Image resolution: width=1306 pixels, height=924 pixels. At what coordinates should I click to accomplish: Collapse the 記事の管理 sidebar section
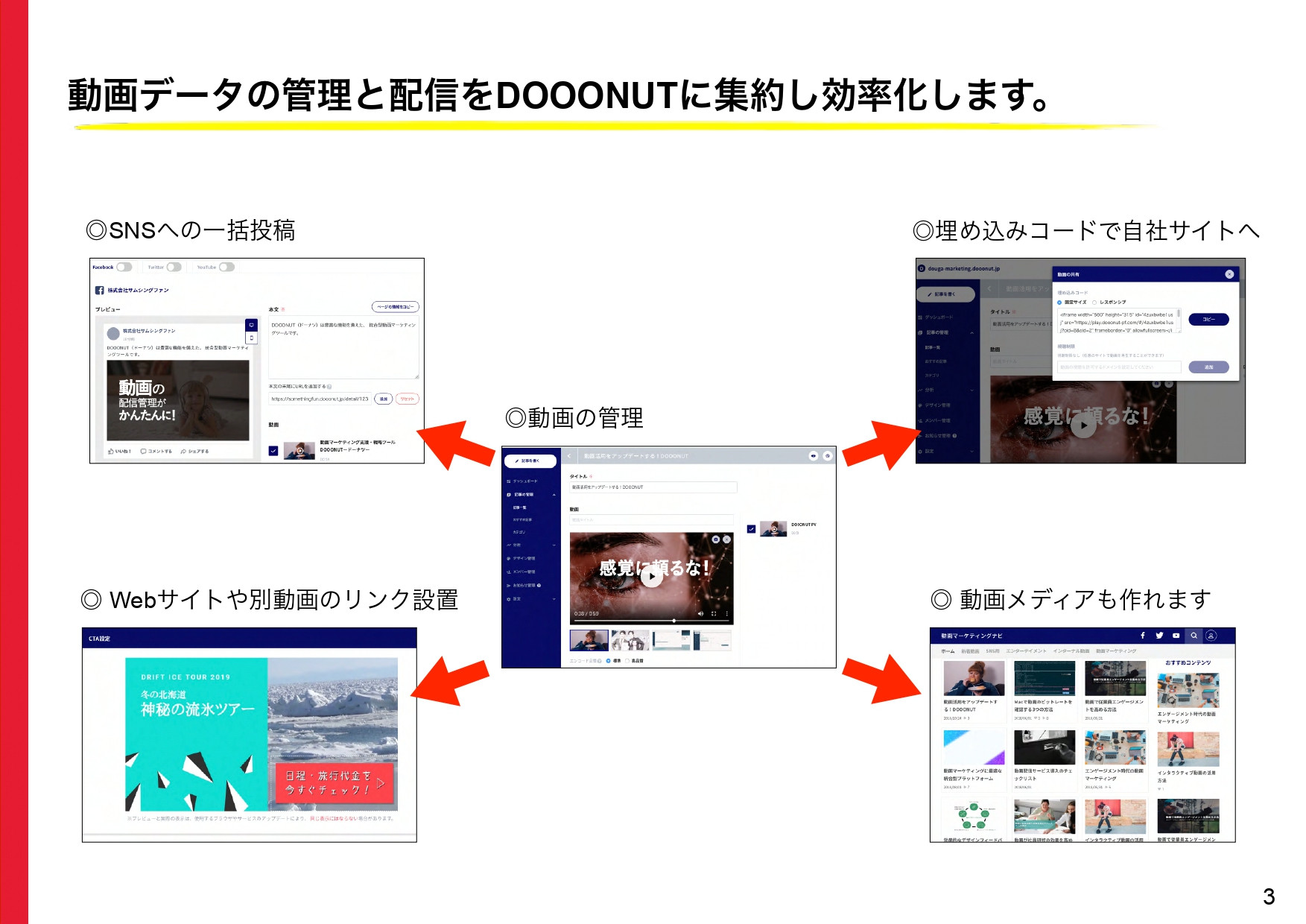[554, 495]
